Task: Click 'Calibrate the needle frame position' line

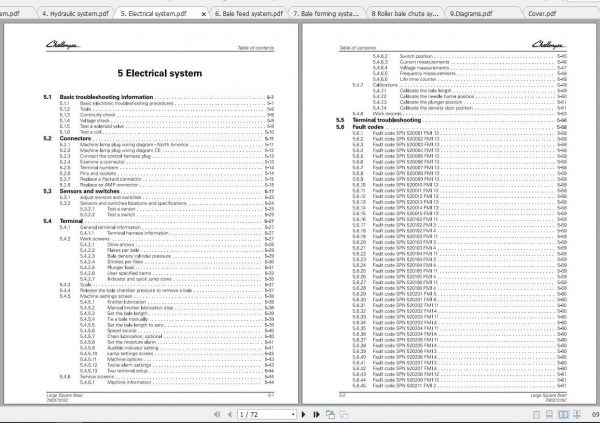Action: (x=470, y=96)
